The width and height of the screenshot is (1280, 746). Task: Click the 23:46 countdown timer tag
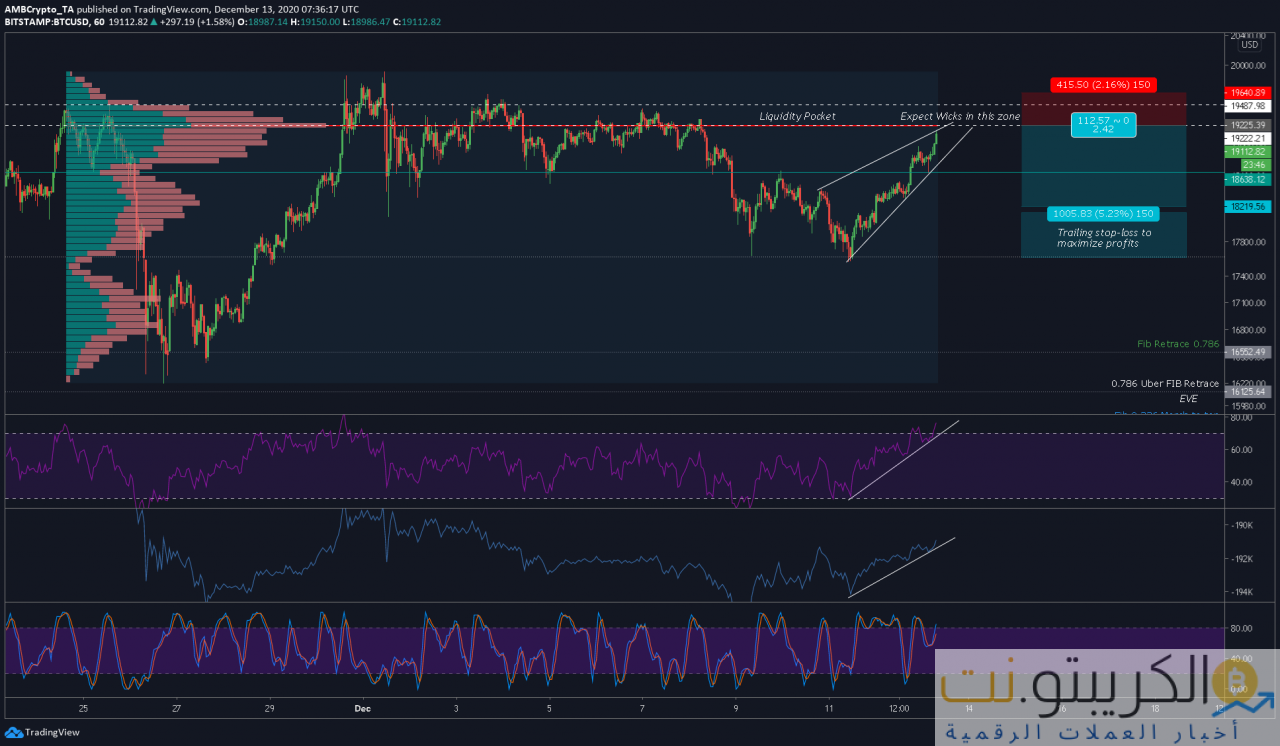1254,164
